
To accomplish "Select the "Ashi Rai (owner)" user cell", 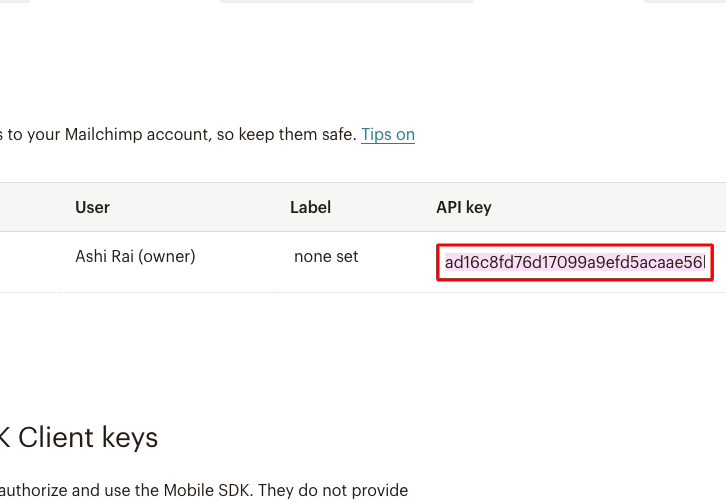I will [135, 256].
